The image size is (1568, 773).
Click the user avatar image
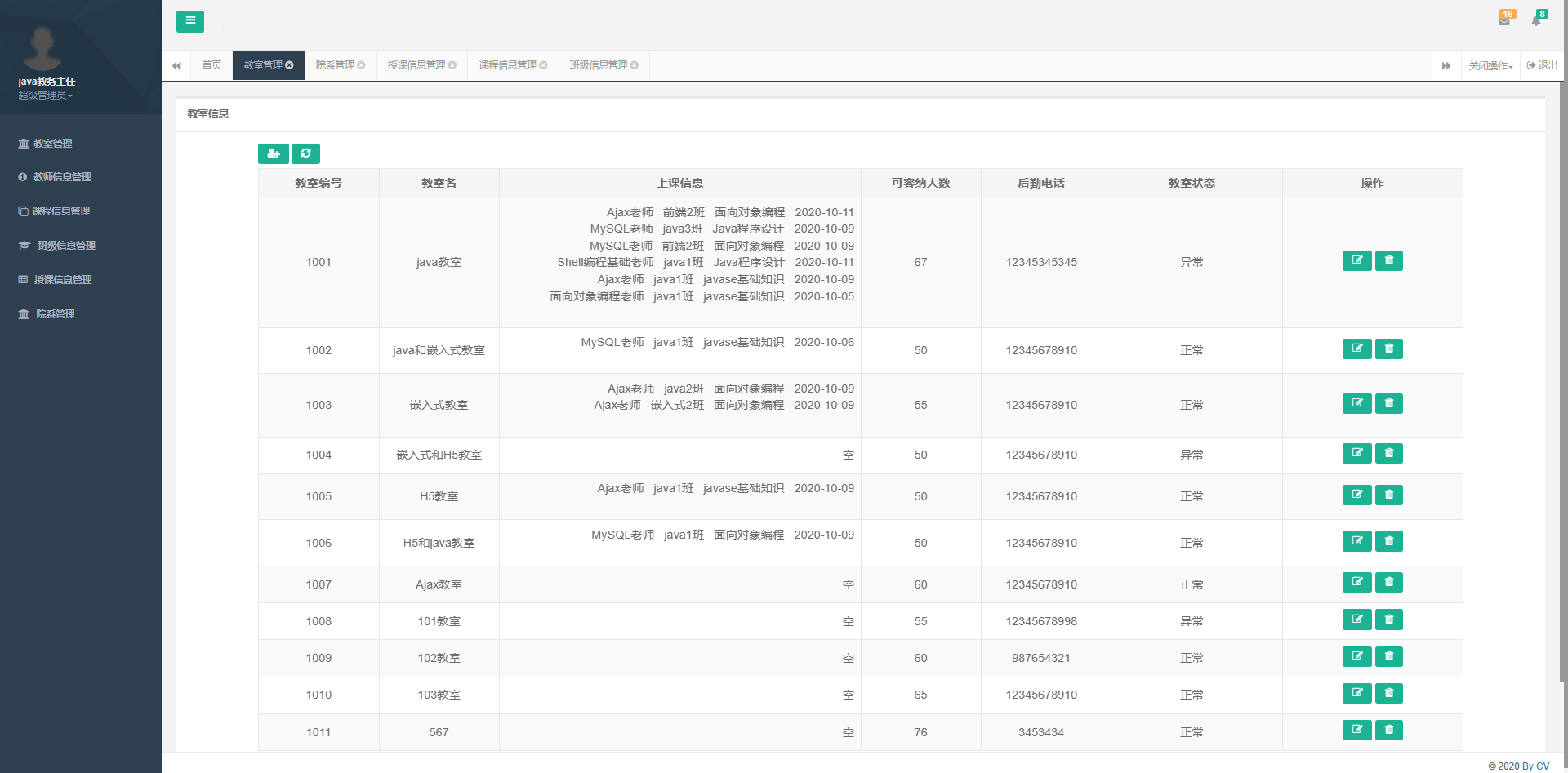click(42, 47)
